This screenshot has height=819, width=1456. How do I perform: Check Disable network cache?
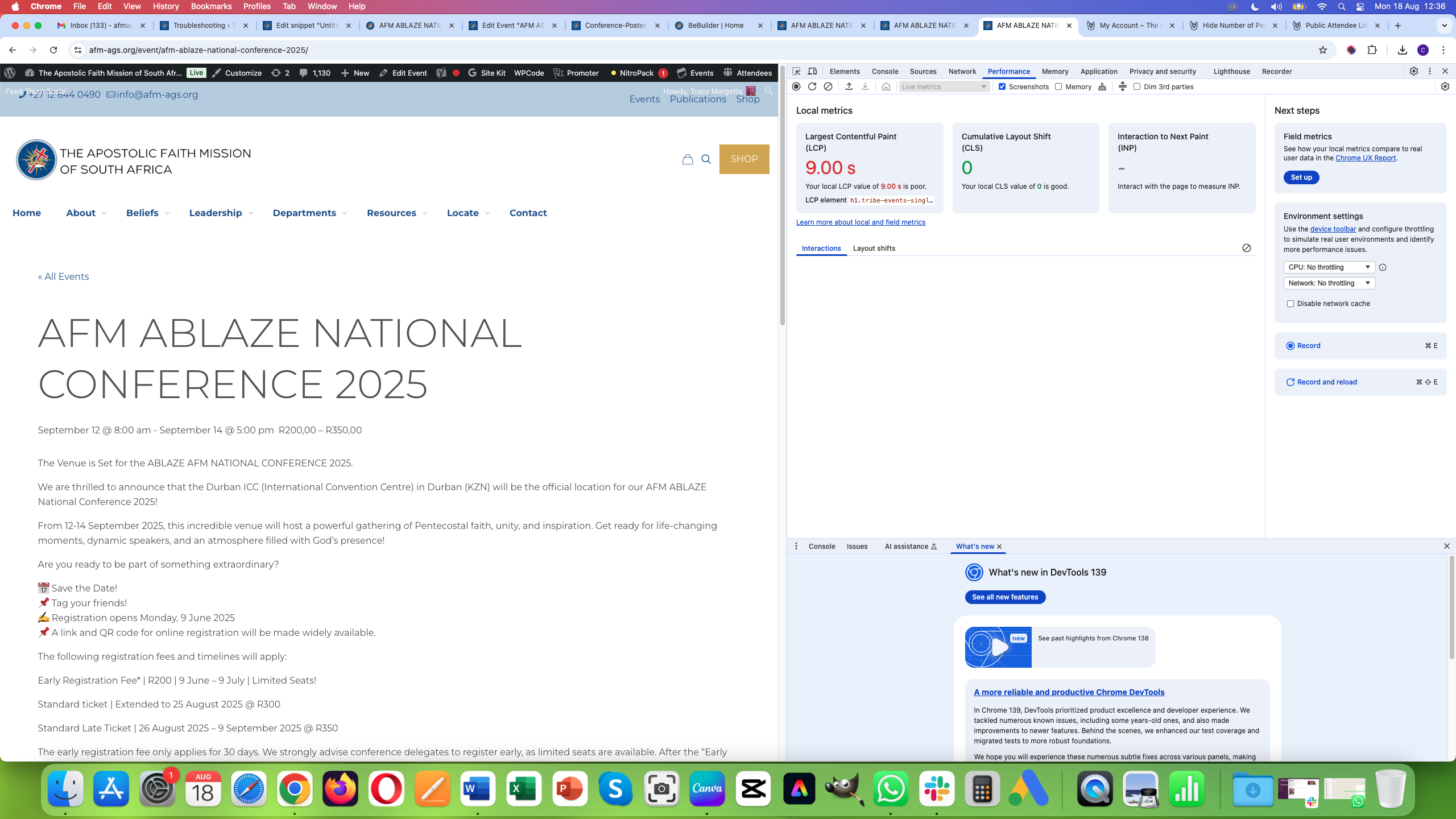(1290, 304)
